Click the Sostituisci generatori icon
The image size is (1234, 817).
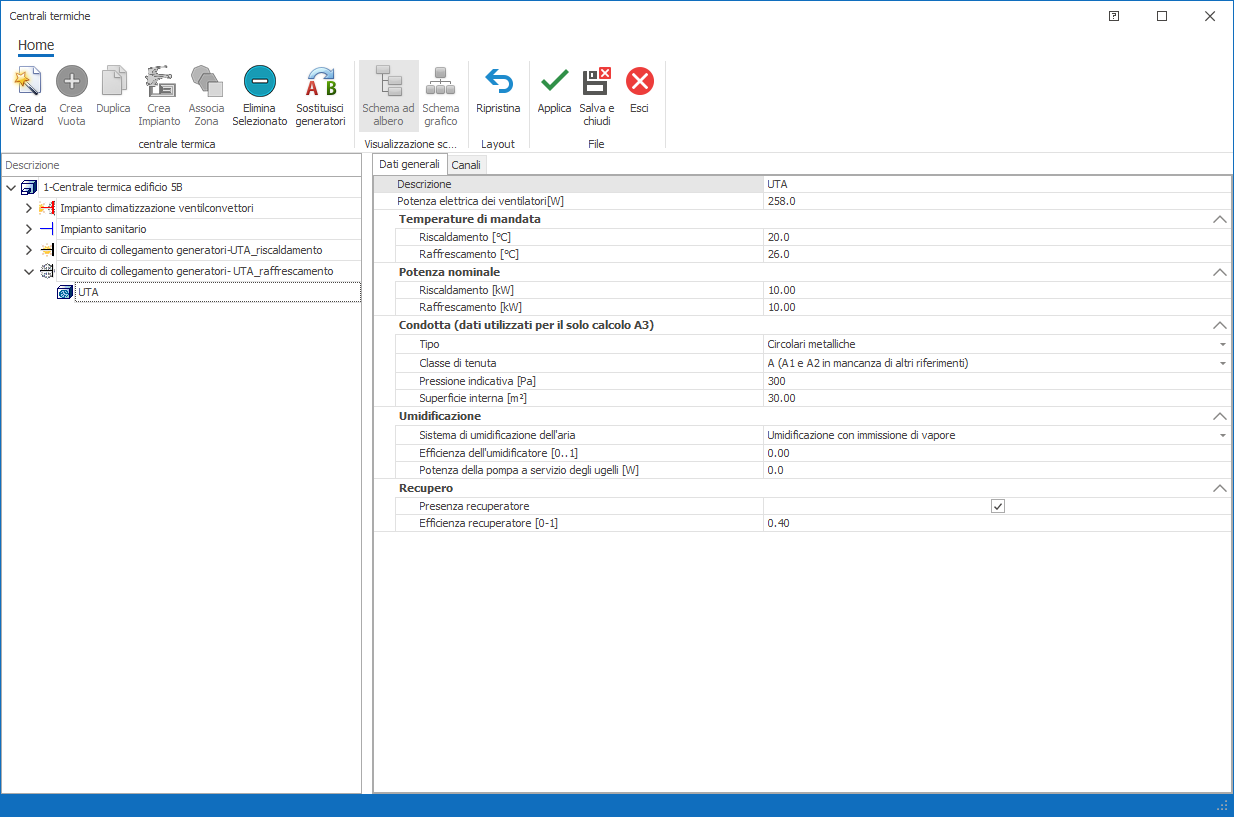[x=321, y=81]
